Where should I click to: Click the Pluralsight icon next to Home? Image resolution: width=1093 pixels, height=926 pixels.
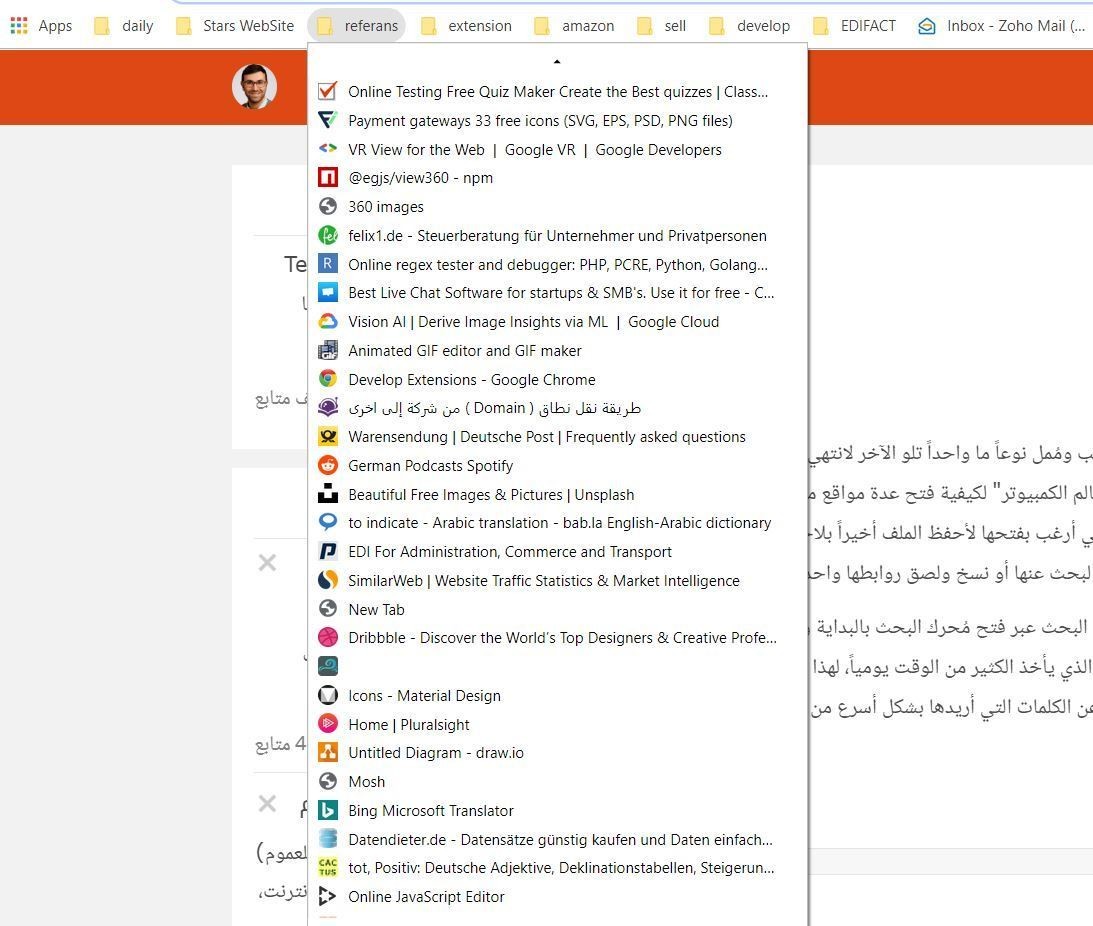click(x=327, y=724)
